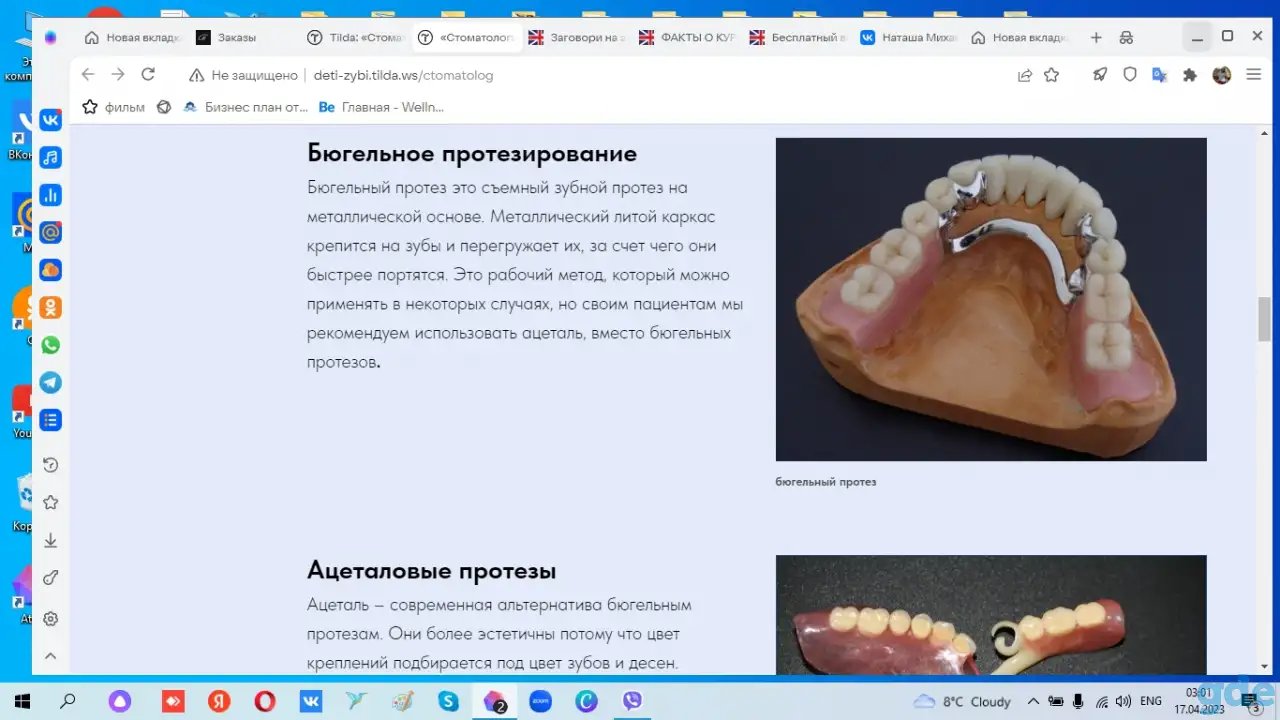Image resolution: width=1280 pixels, height=720 pixels.
Task: Open the user profile avatar
Action: coord(1222,75)
